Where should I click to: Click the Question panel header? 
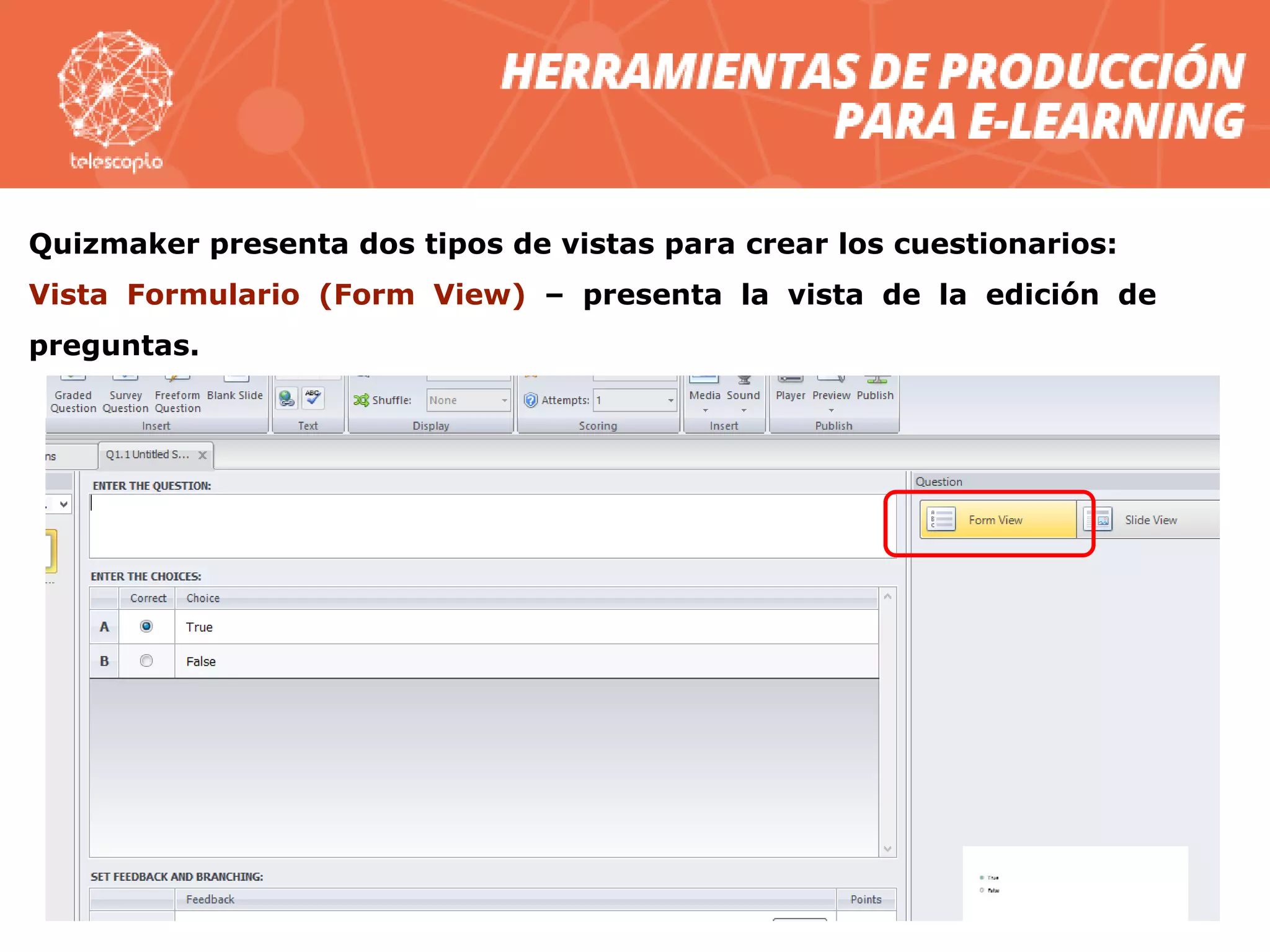[1066, 482]
